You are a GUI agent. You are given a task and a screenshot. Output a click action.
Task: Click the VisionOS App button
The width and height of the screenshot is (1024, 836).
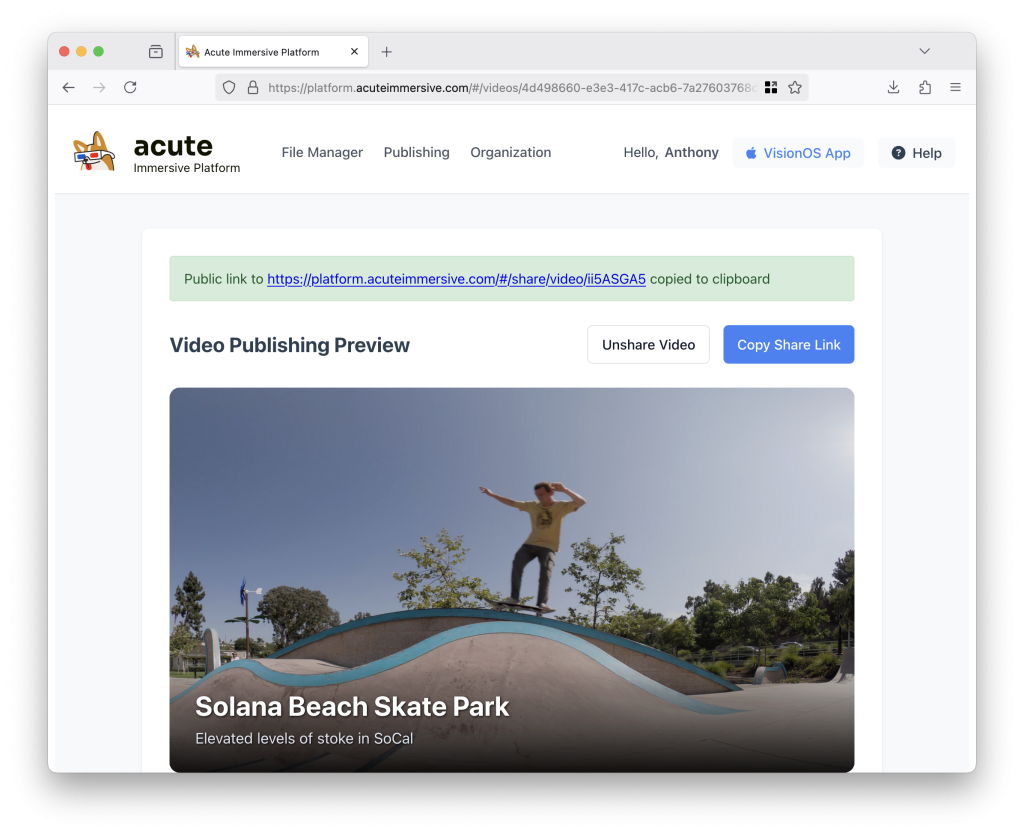pyautogui.click(x=798, y=153)
